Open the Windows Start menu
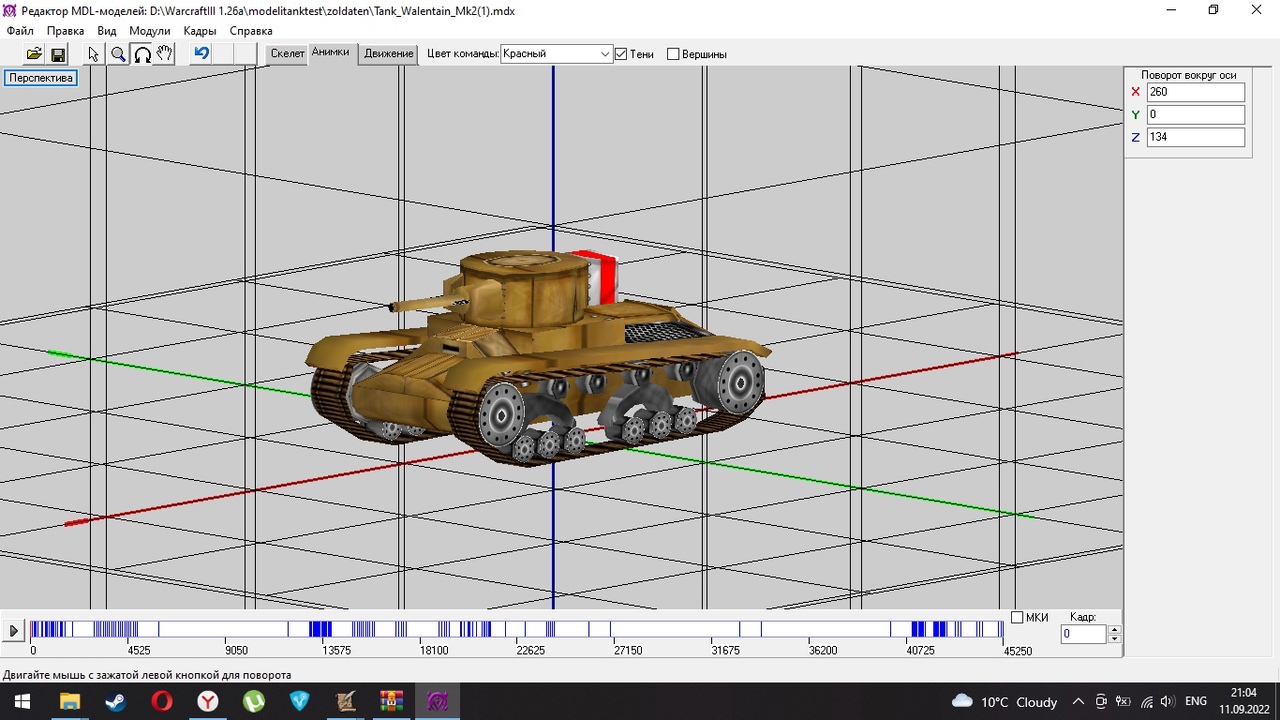The width and height of the screenshot is (1280, 720). coord(22,701)
